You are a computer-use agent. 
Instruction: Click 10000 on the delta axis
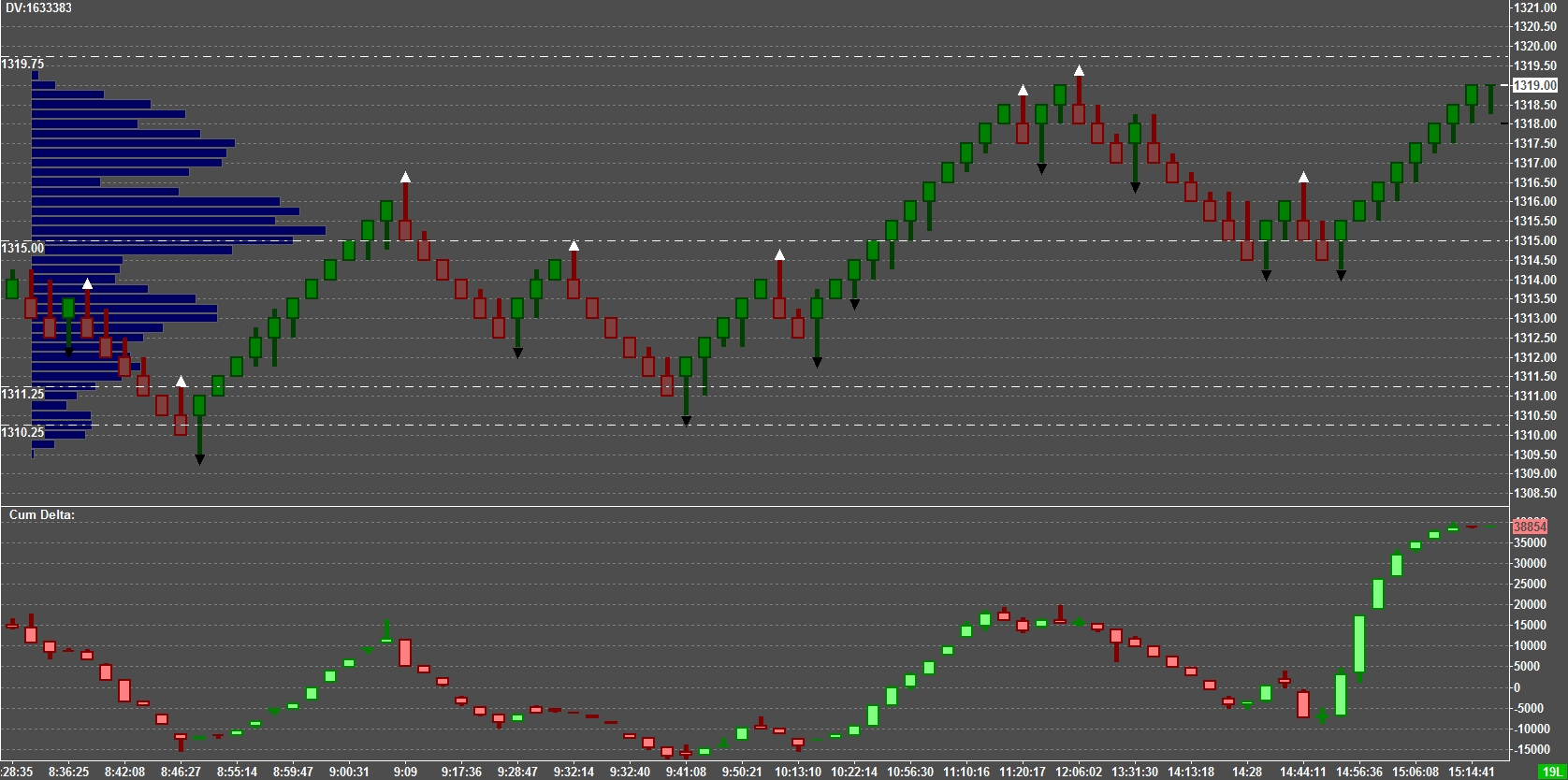[1531, 645]
